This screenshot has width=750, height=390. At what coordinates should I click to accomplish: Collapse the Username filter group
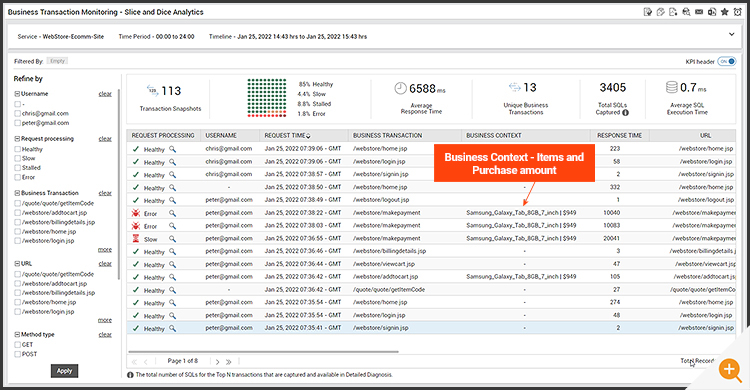pyautogui.click(x=17, y=94)
